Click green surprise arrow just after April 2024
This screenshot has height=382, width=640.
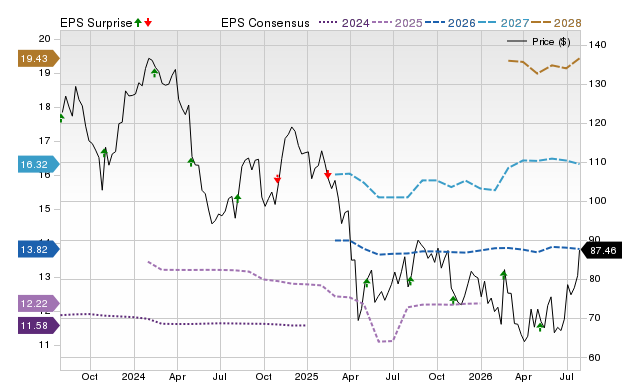(191, 162)
